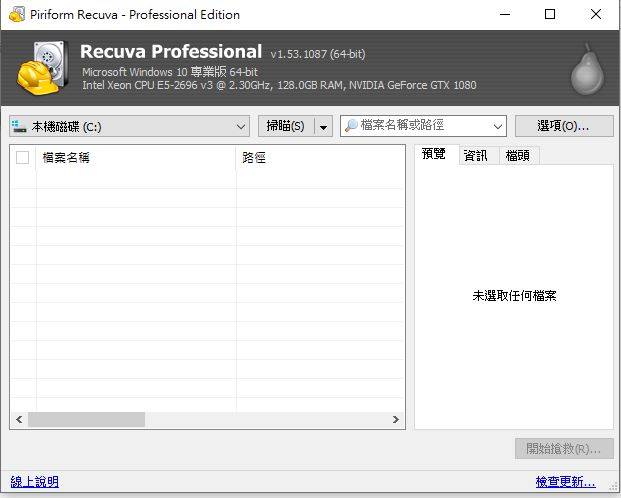Screen dimensions: 621x498
Task: Click in the 檔案名稱或路徑 search field
Action: click(x=423, y=126)
